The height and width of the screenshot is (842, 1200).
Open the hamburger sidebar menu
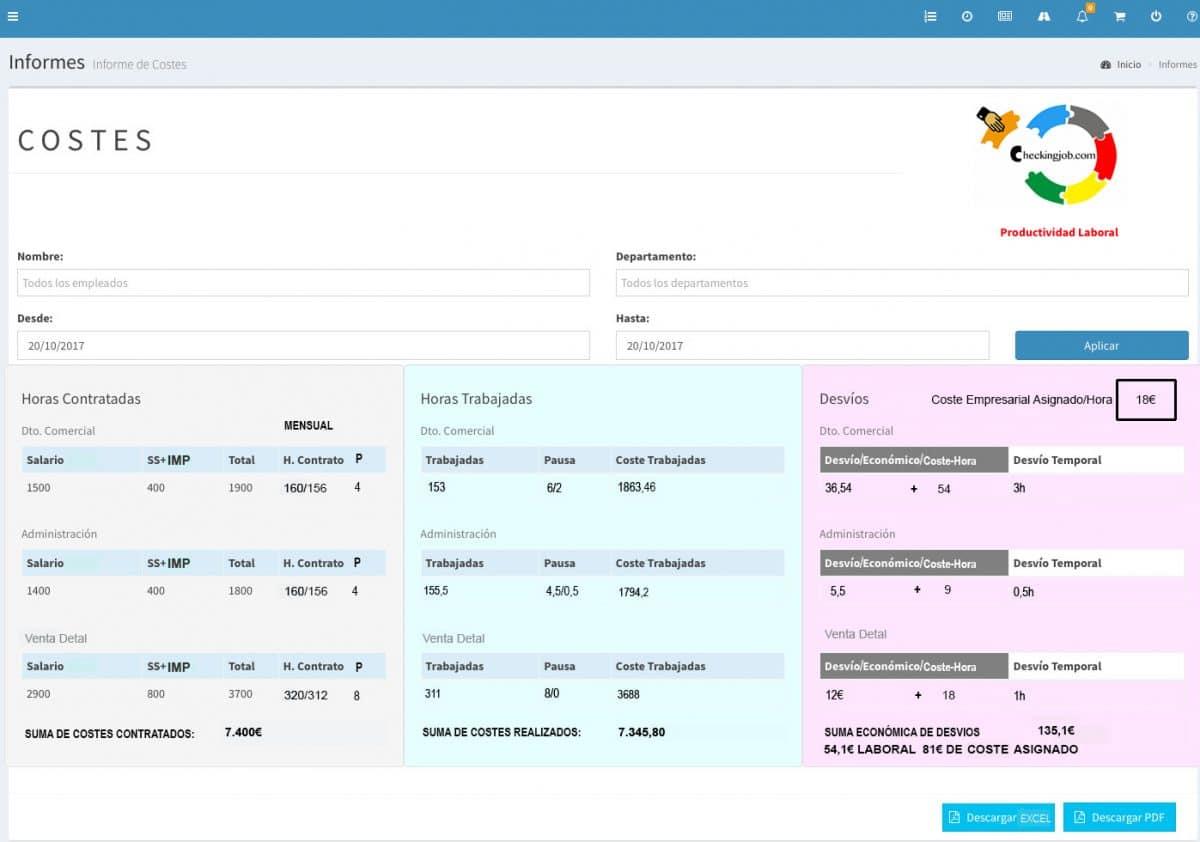12,17
